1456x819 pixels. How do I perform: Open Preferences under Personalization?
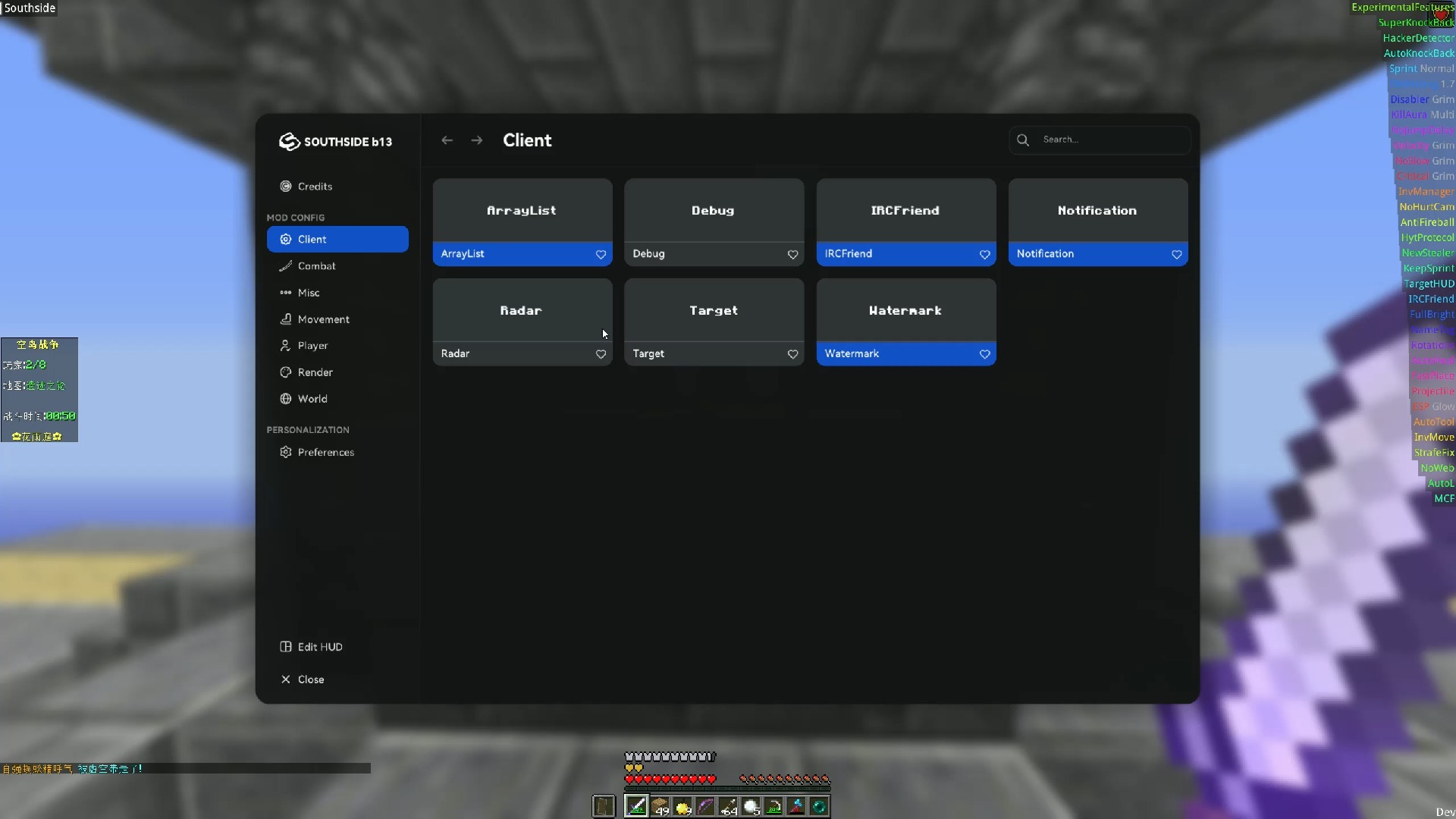pos(337,452)
